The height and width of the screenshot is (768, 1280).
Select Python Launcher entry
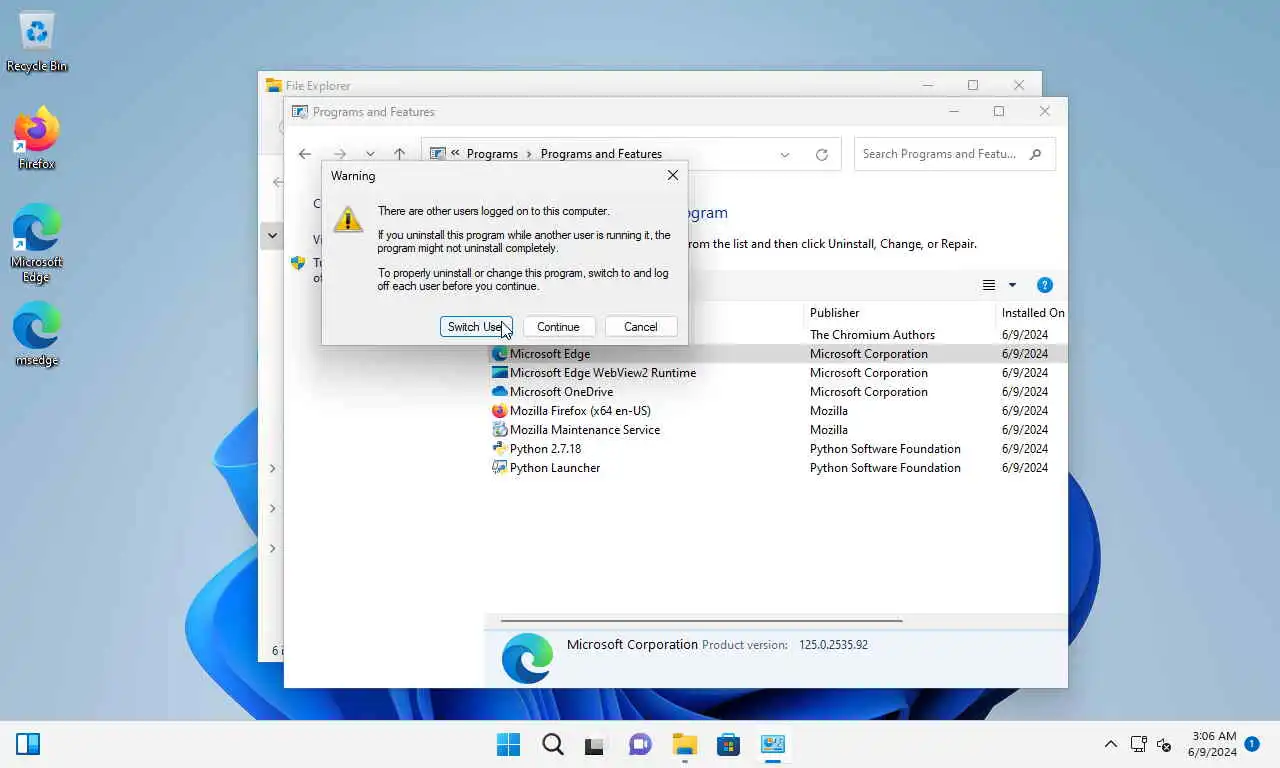pos(778,468)
